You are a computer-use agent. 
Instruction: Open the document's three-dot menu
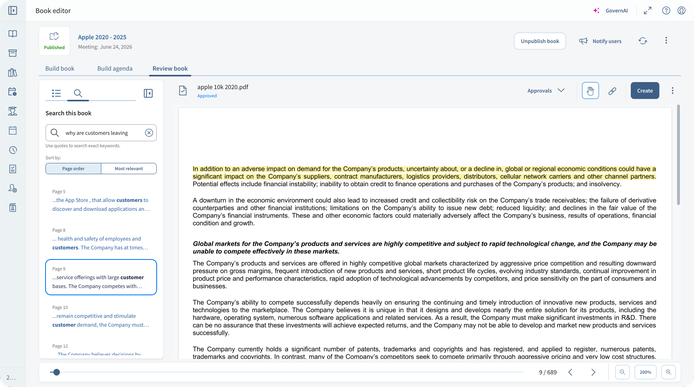[x=672, y=91]
